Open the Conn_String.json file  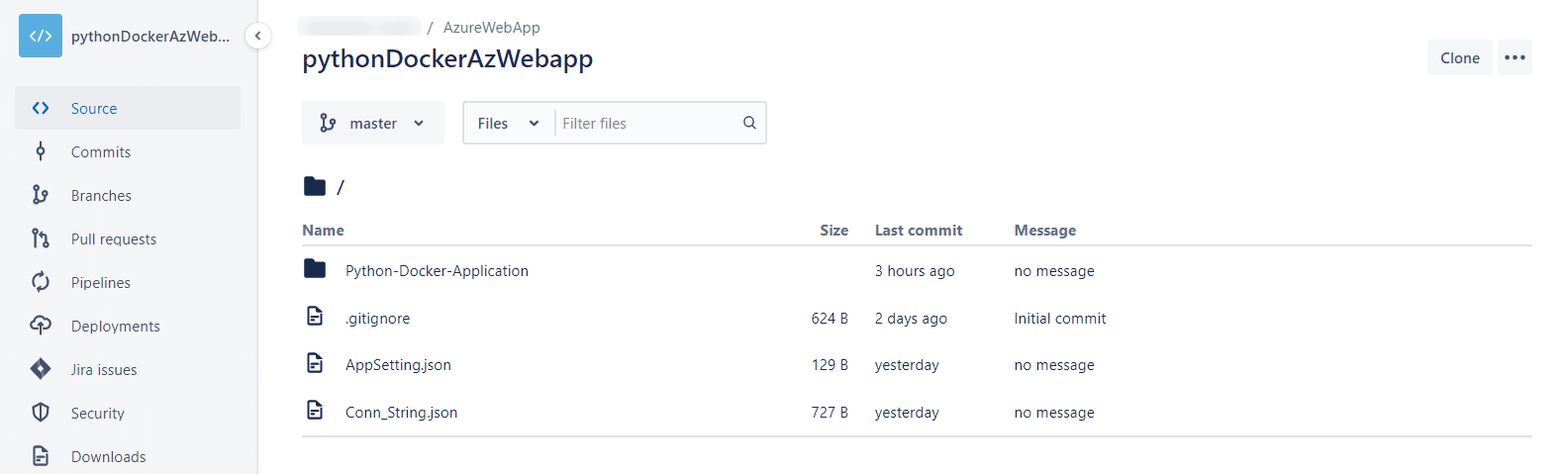401,412
